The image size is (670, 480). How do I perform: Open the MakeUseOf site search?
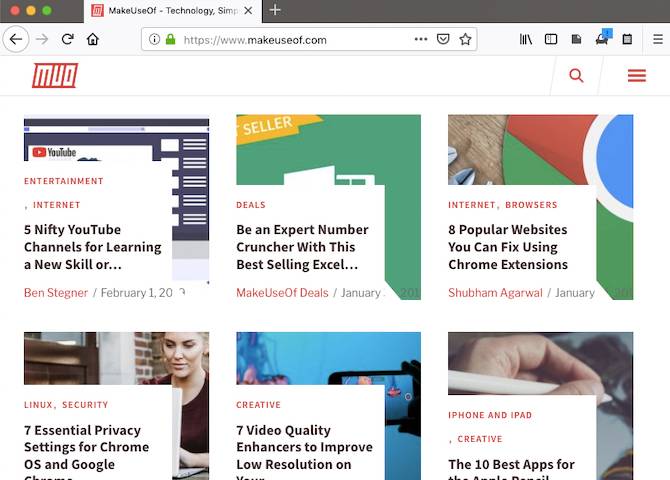tap(576, 76)
